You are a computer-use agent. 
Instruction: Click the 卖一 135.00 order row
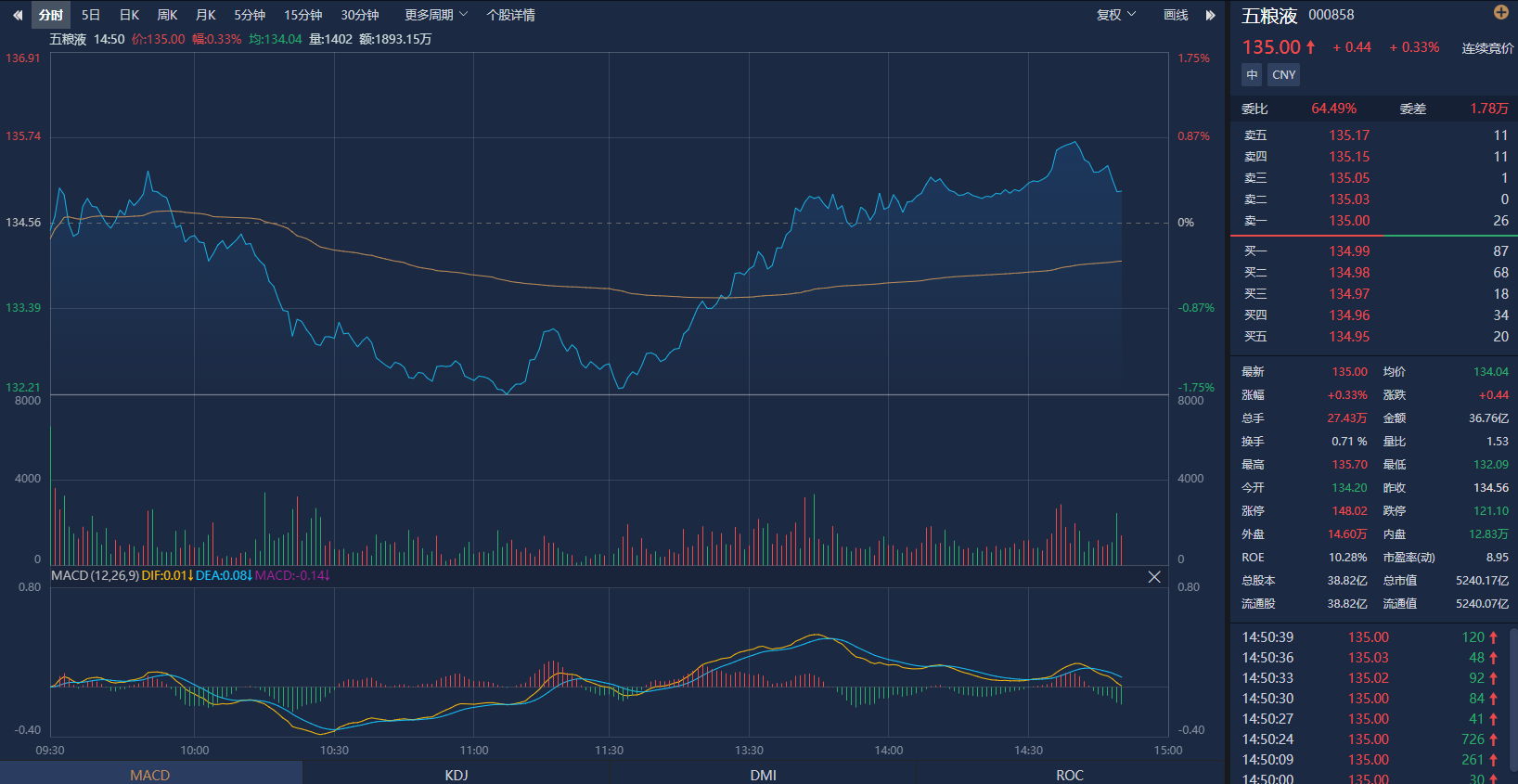(1373, 221)
